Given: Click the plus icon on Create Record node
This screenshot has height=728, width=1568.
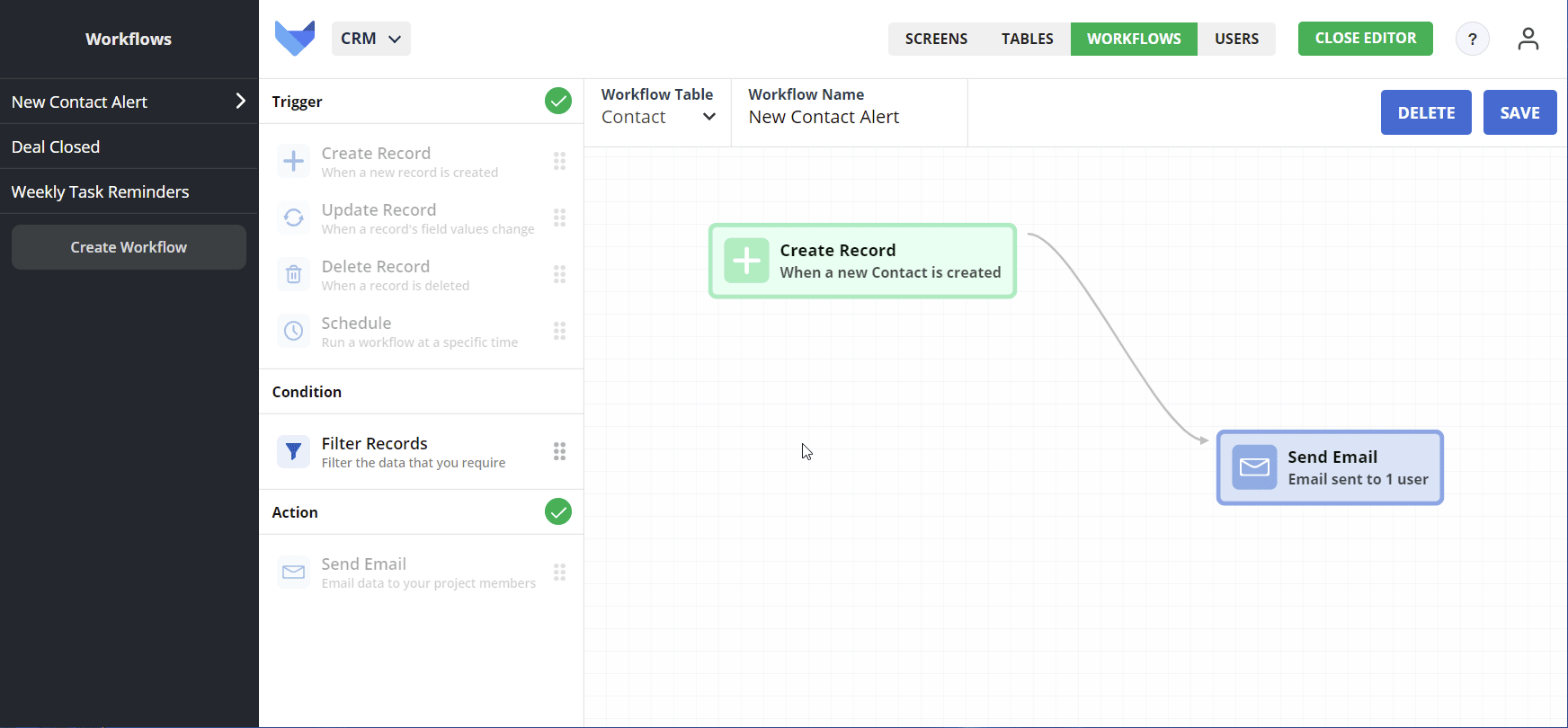Looking at the screenshot, I should tap(746, 261).
